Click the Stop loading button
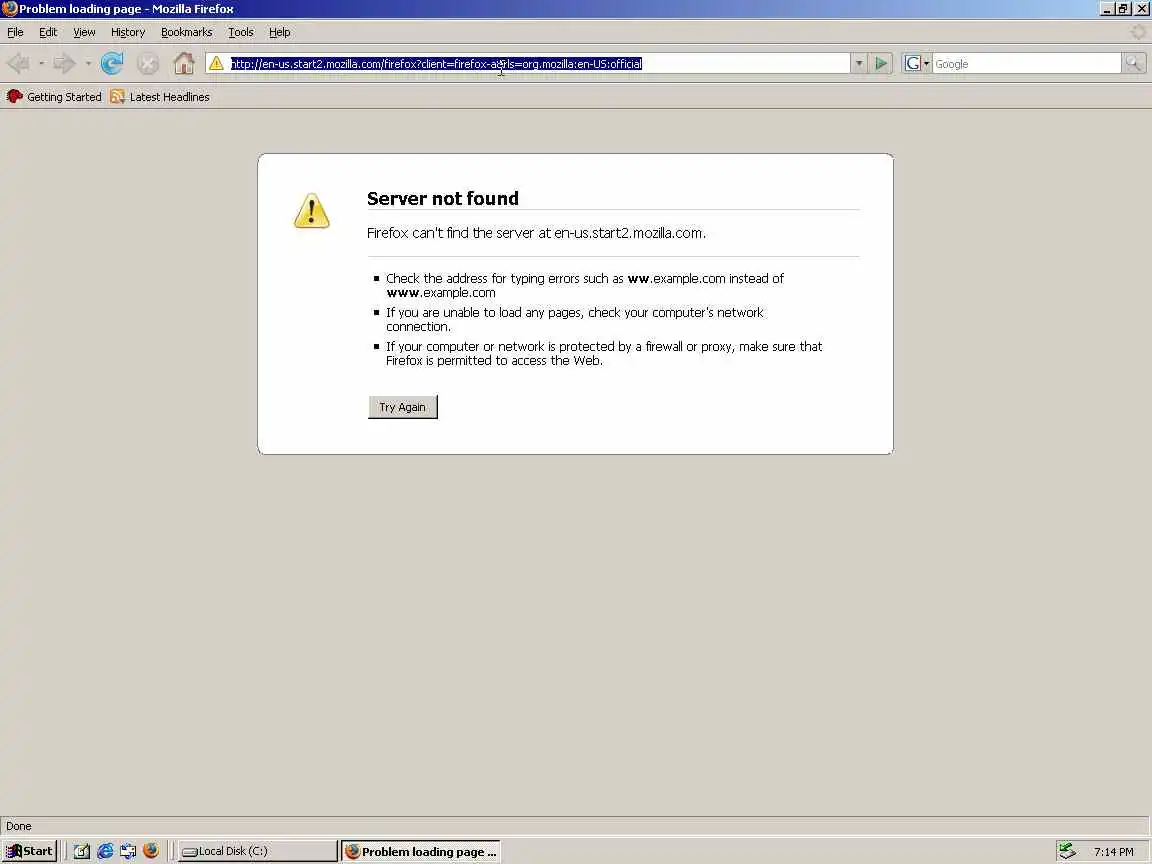Screen dimensions: 1152x864 pyautogui.click(x=148, y=64)
